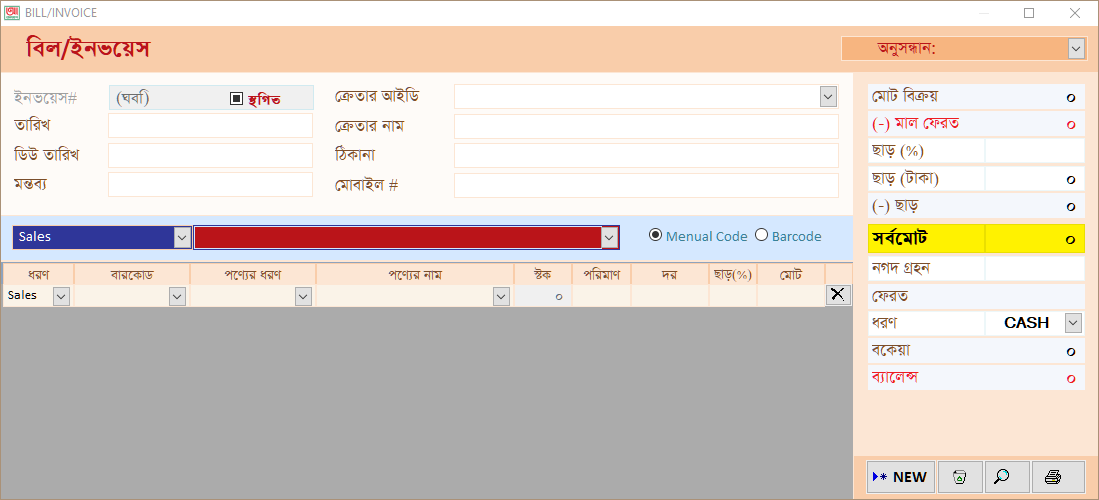Viewport: 1099px width, 500px height.
Task: Open the CASH payment type dropdown
Action: (x=1073, y=323)
